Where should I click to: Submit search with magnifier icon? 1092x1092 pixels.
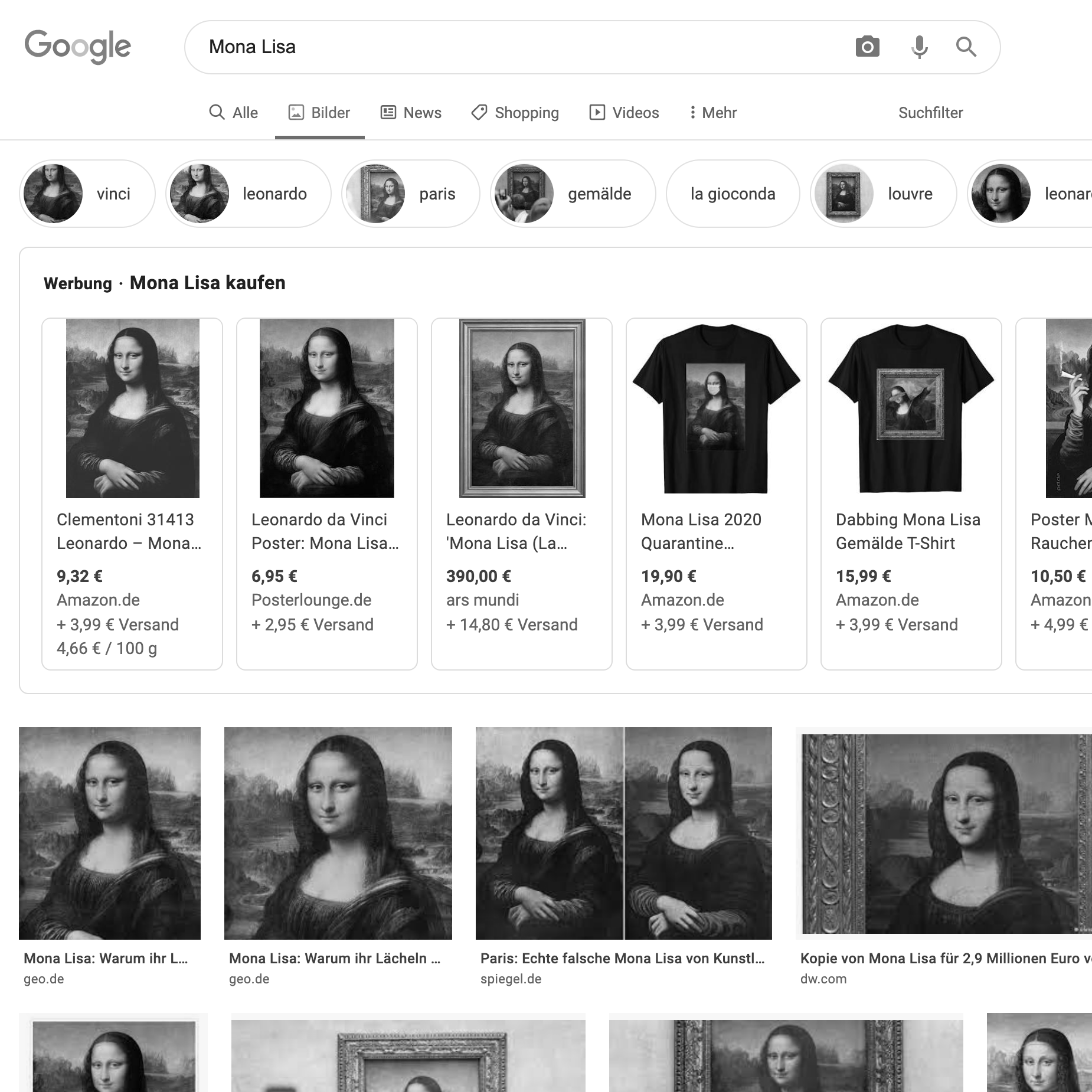966,47
